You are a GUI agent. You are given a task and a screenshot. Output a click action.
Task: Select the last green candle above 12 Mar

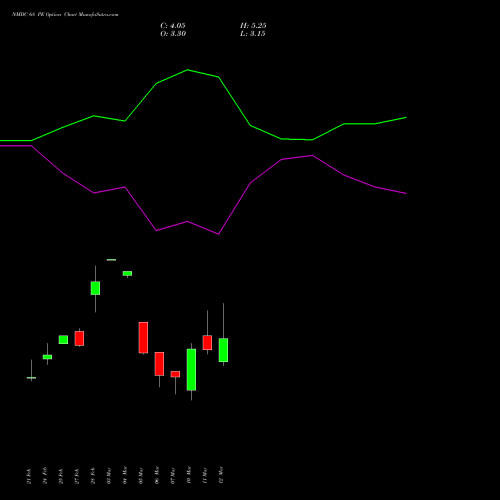(223, 350)
